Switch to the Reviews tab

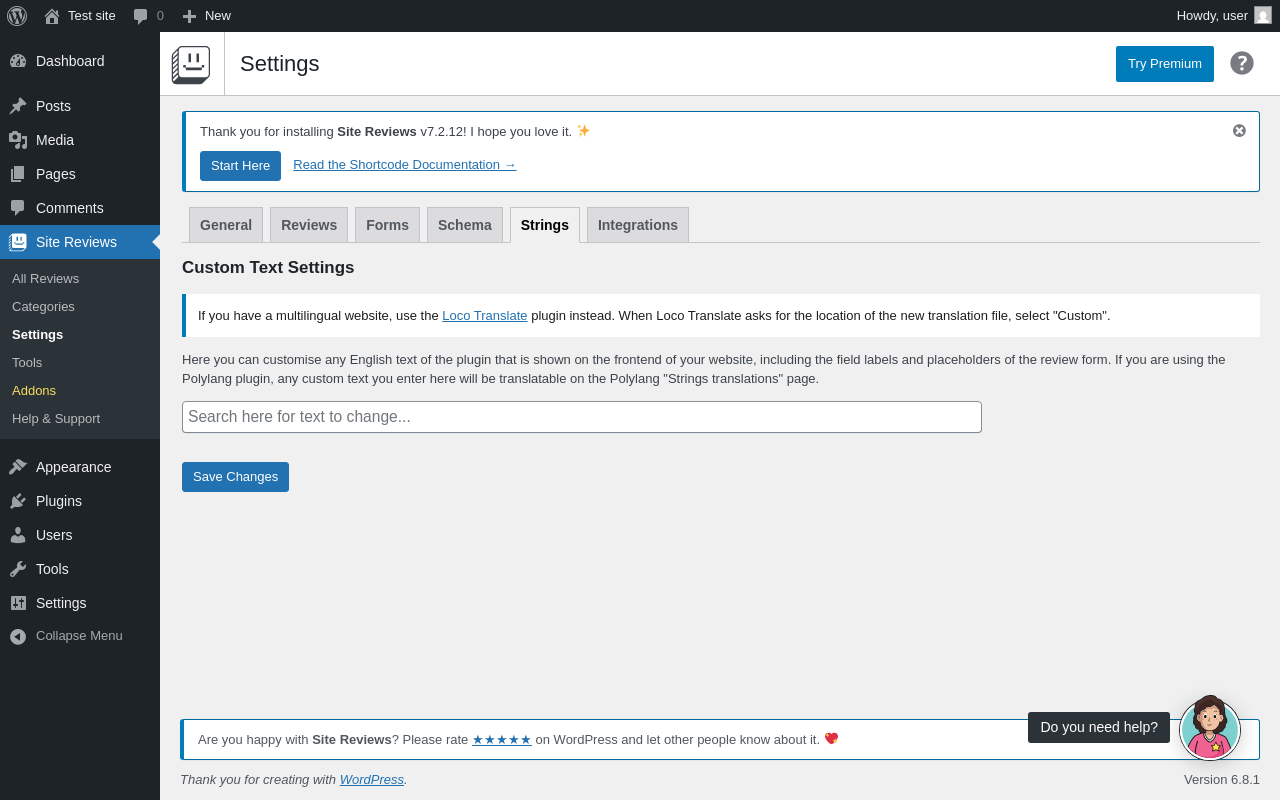309,225
